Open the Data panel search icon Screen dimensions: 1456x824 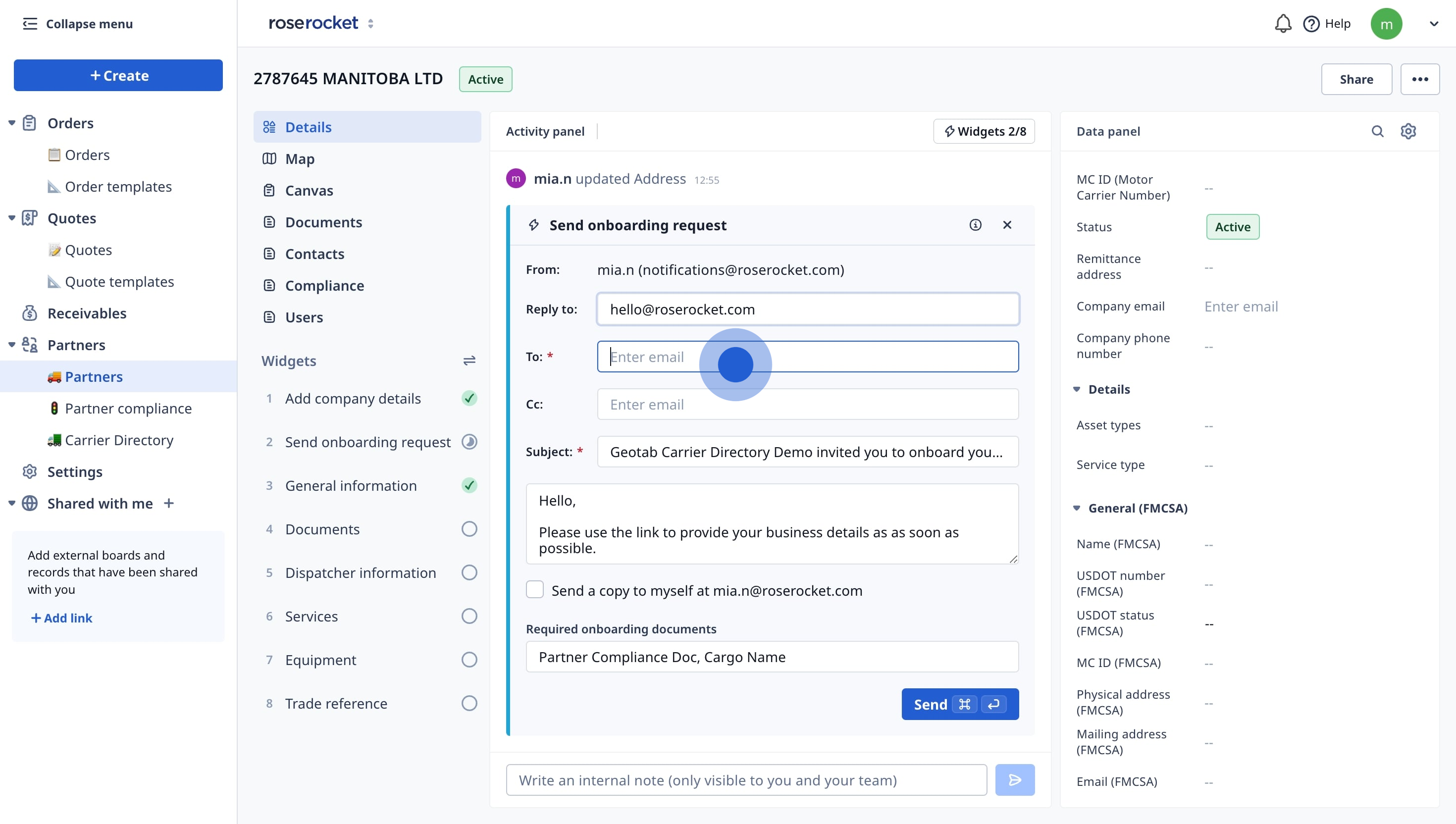(x=1377, y=131)
